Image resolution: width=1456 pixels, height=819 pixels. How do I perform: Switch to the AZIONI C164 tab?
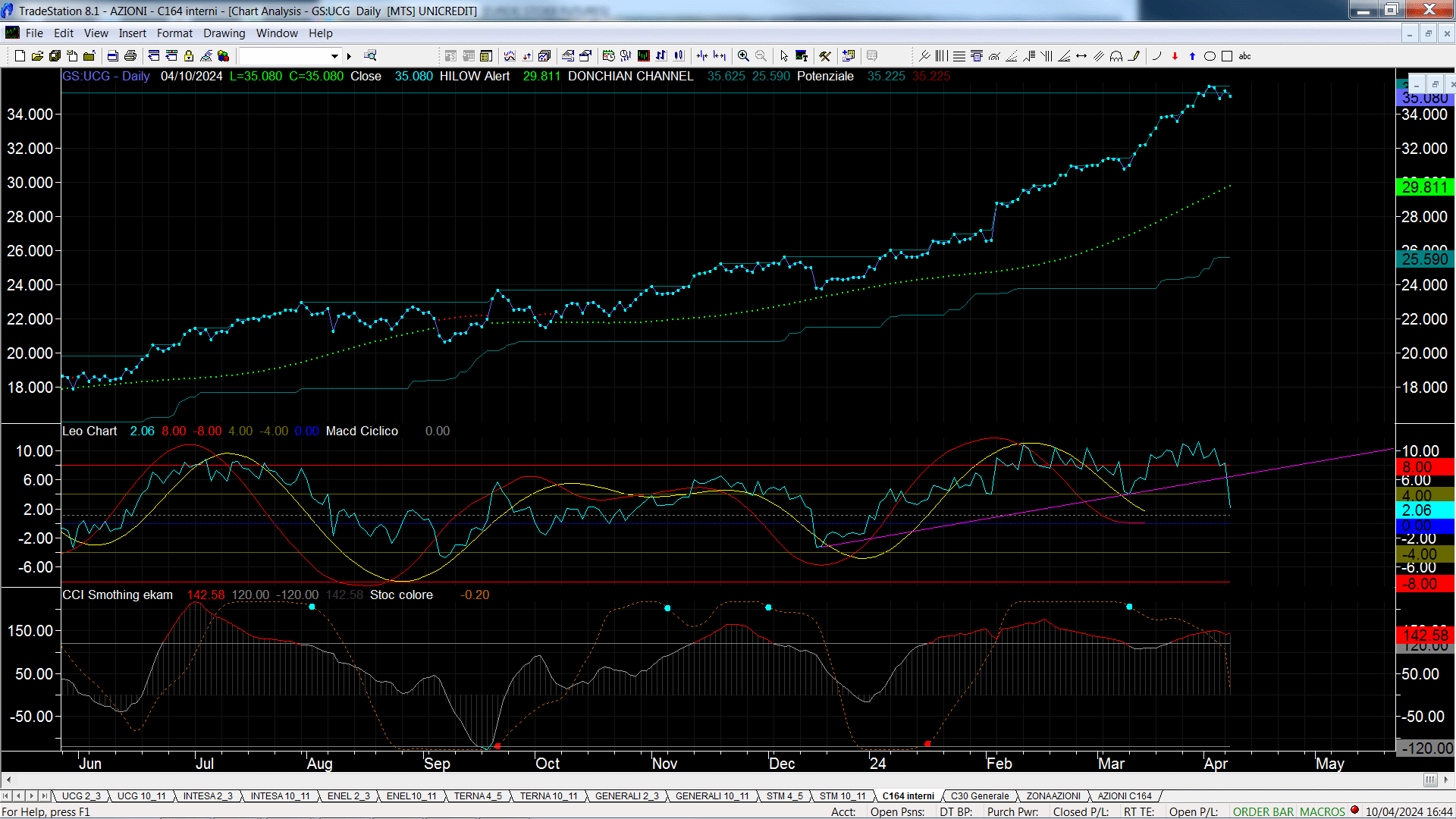[1125, 795]
